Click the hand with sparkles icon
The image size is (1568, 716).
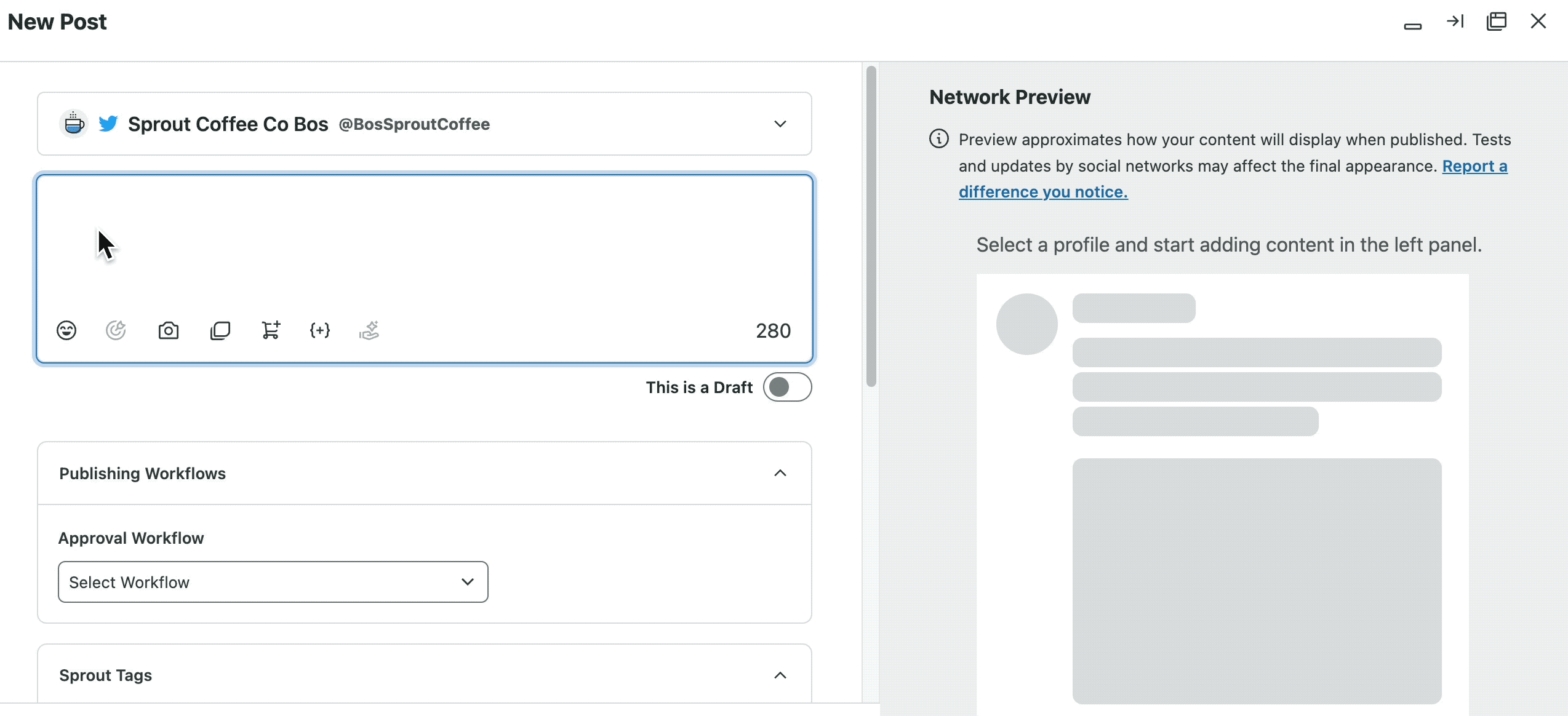[369, 330]
